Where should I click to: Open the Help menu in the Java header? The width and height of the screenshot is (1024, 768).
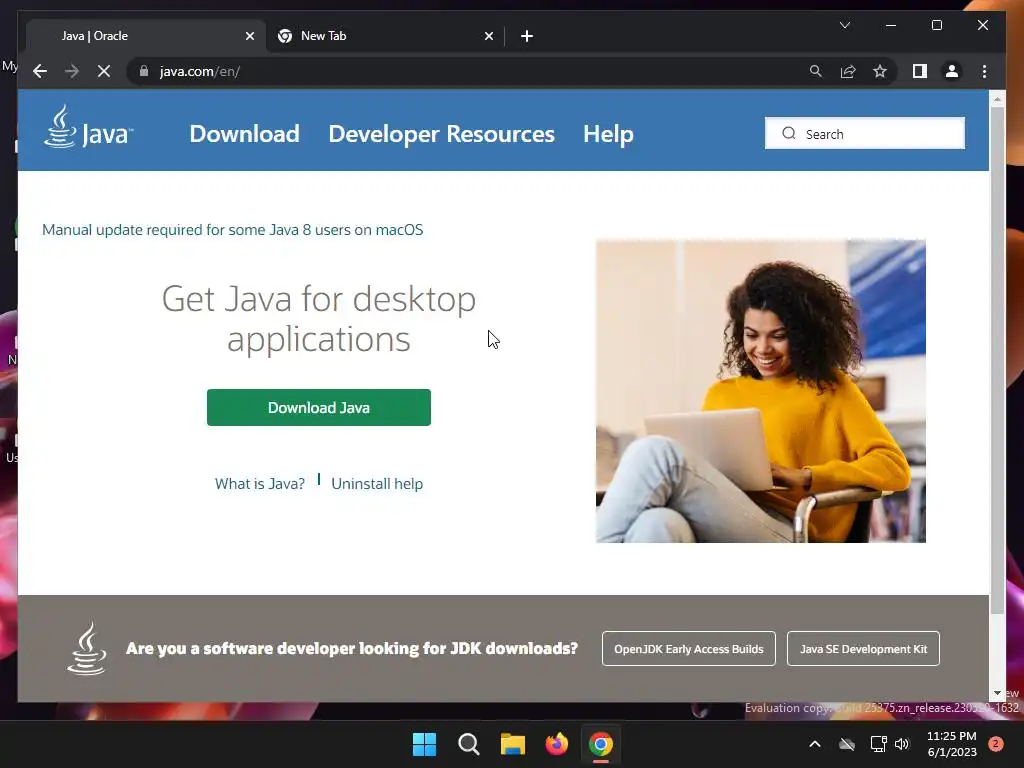pos(608,134)
